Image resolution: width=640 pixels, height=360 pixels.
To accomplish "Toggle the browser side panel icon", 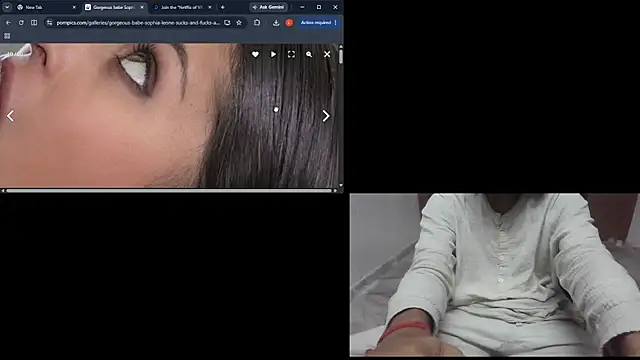I will tap(34, 22).
